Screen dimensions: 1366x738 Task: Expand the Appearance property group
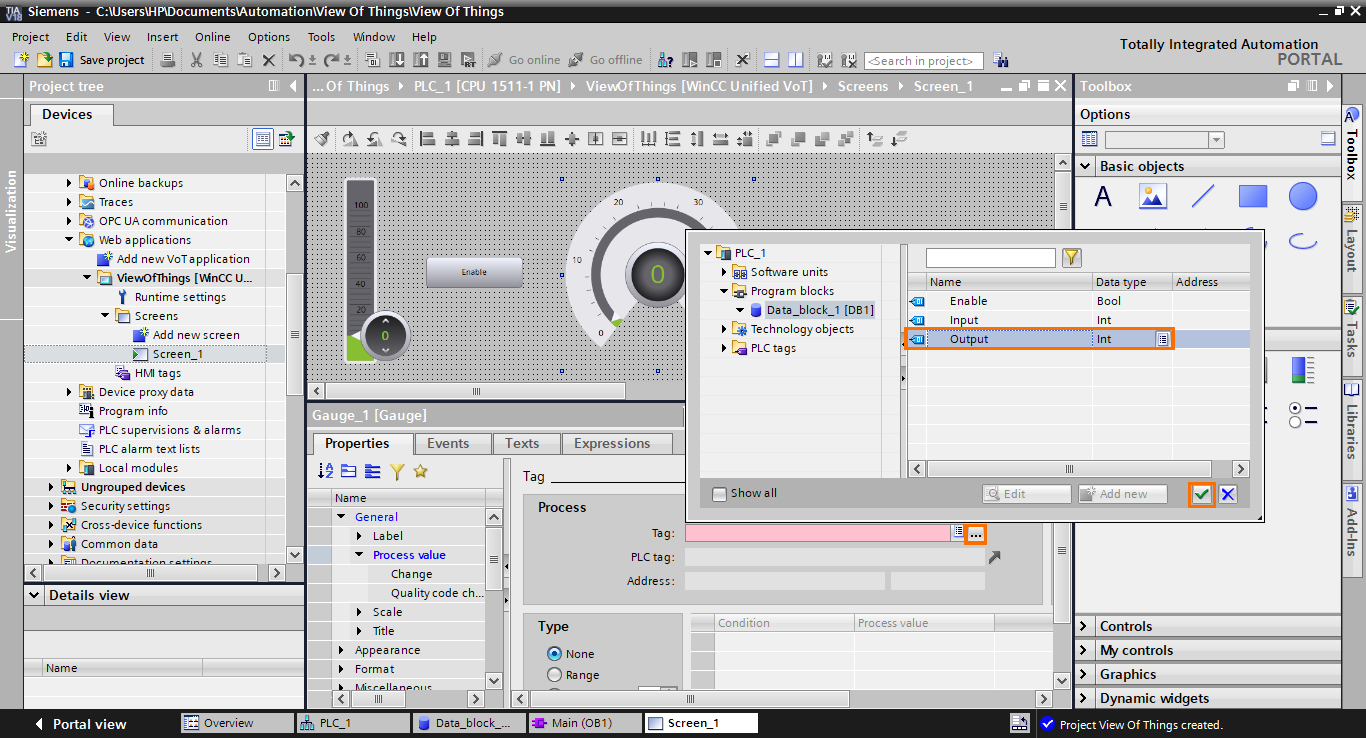341,650
